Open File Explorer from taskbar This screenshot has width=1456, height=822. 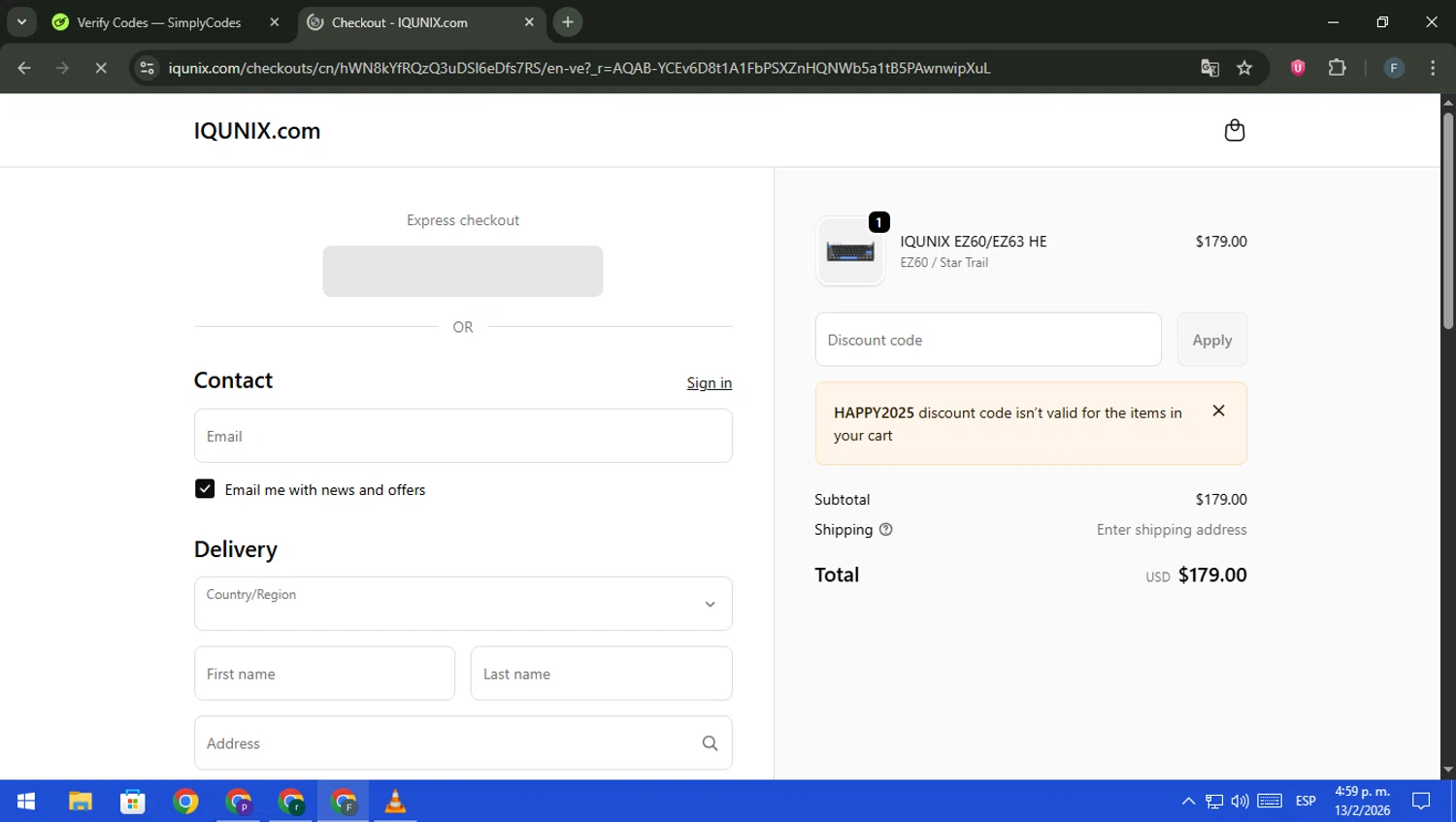pos(80,802)
